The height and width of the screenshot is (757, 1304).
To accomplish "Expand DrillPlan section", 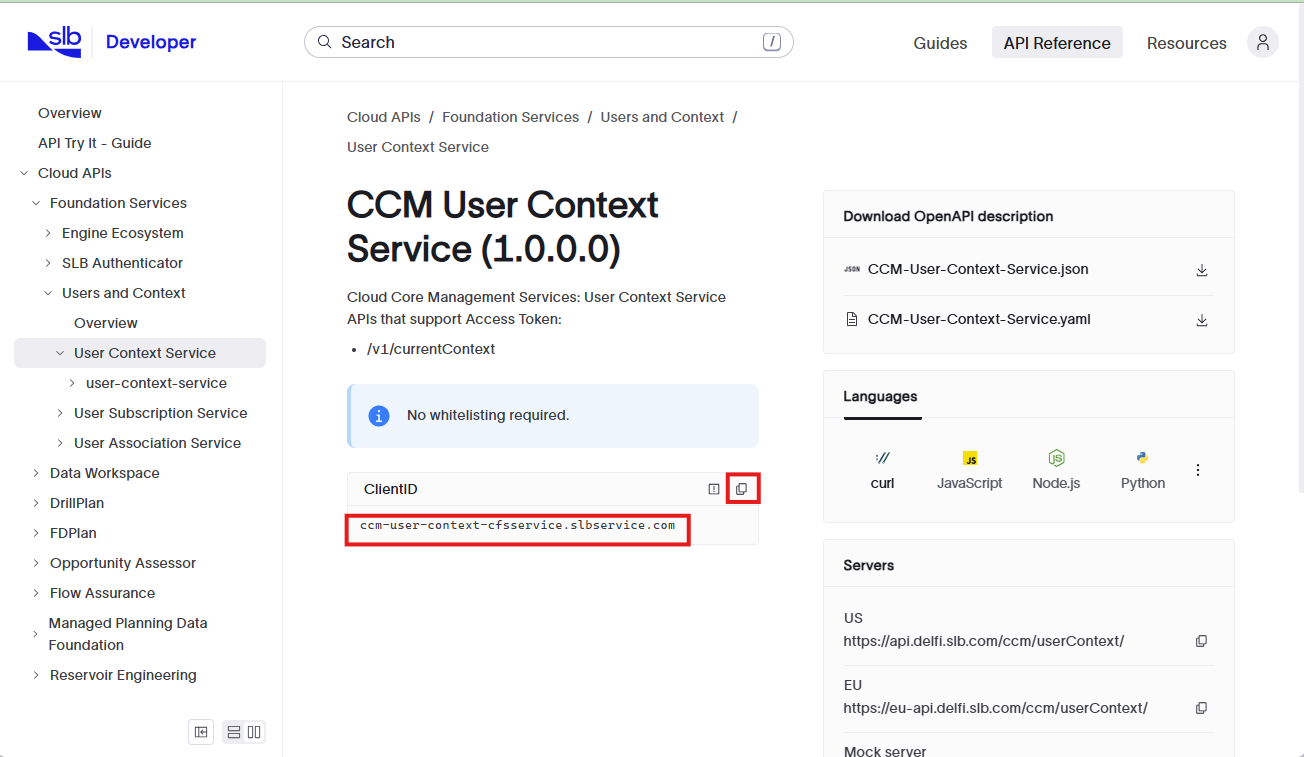I will 36,503.
